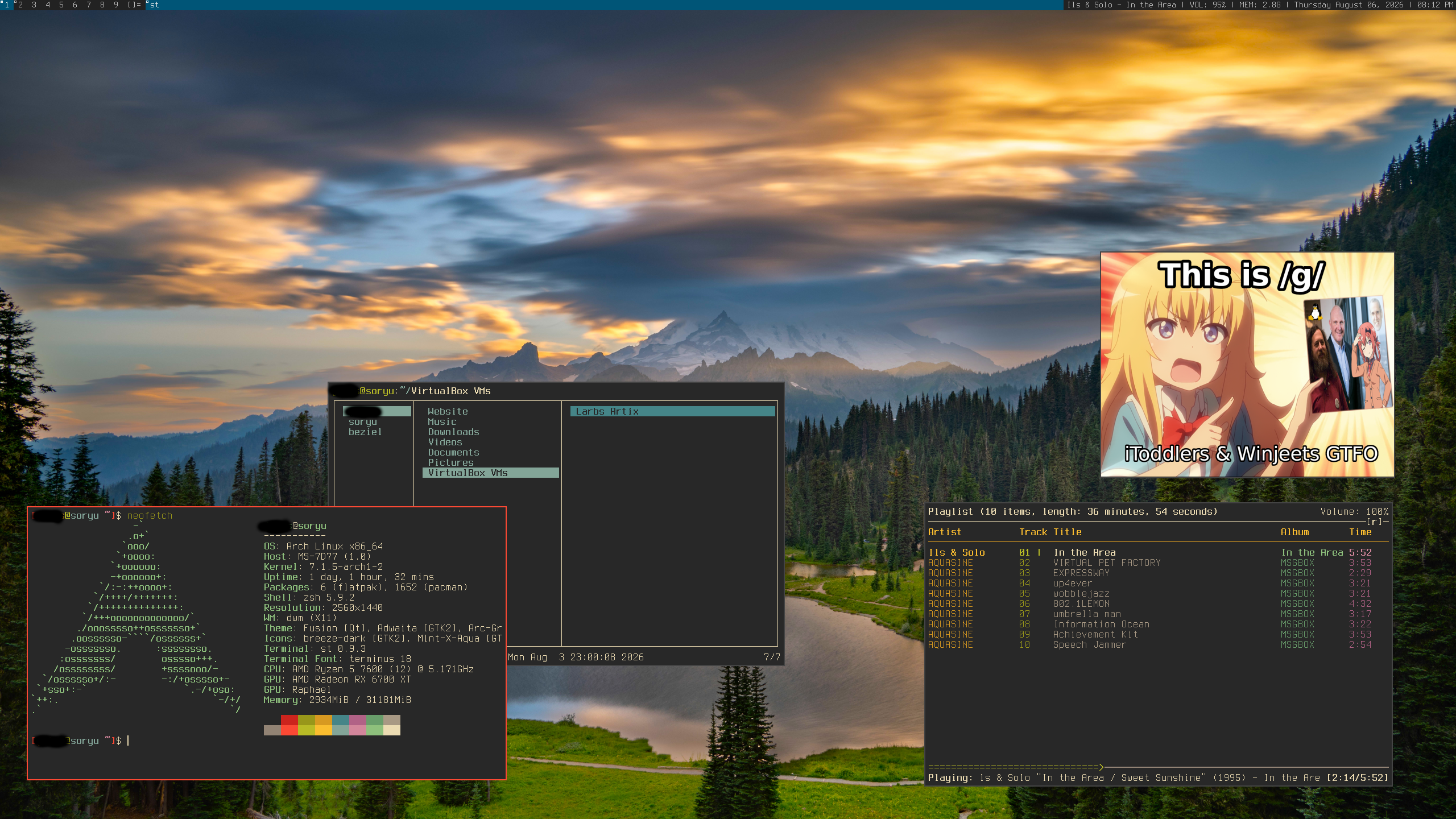Select the Downloads folder in file manager
Viewport: 1456px width, 819px height.
(x=454, y=432)
